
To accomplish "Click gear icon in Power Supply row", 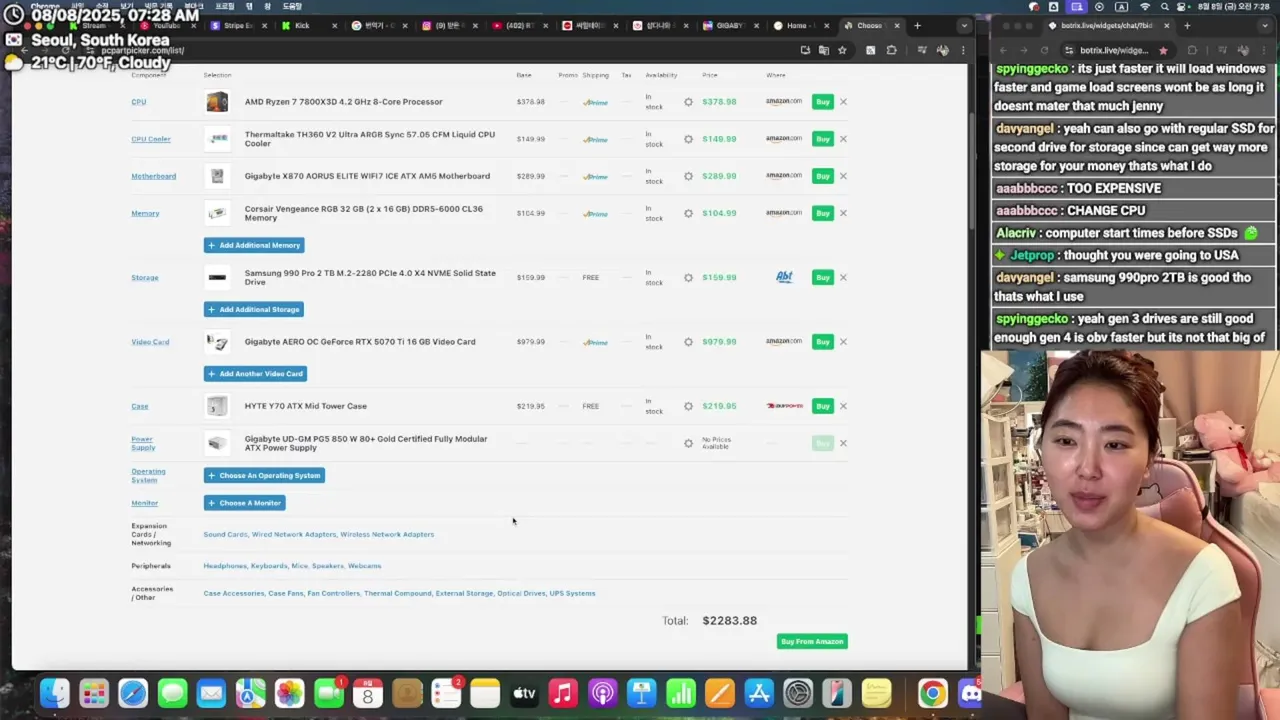I will (688, 443).
